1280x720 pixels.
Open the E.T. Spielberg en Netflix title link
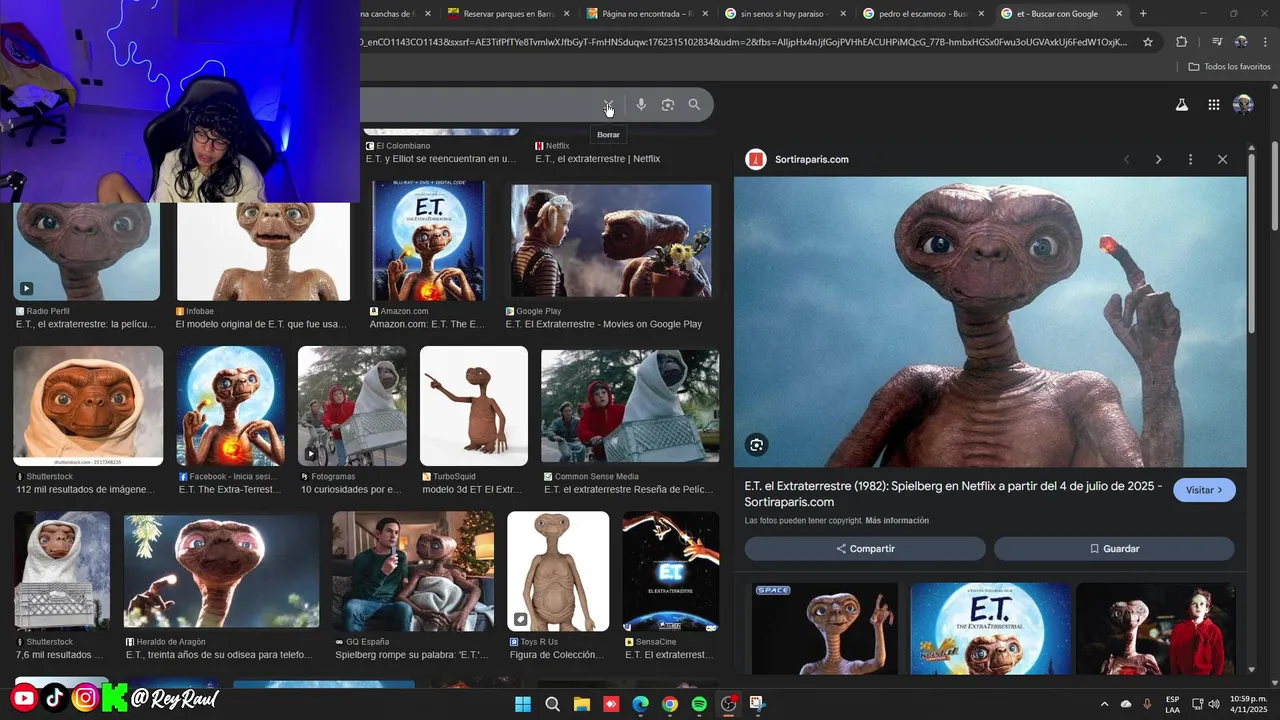click(953, 494)
